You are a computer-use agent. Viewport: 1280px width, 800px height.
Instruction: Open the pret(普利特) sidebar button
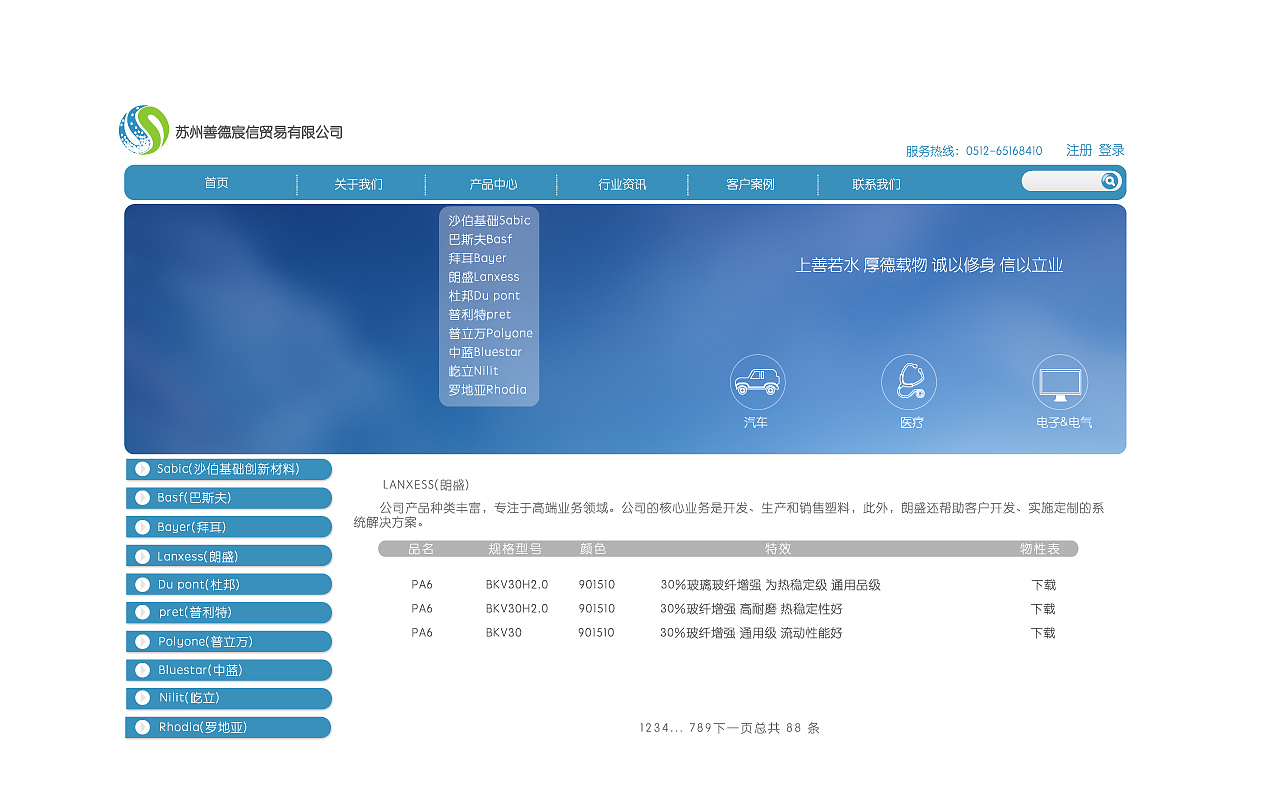pyautogui.click(x=228, y=612)
